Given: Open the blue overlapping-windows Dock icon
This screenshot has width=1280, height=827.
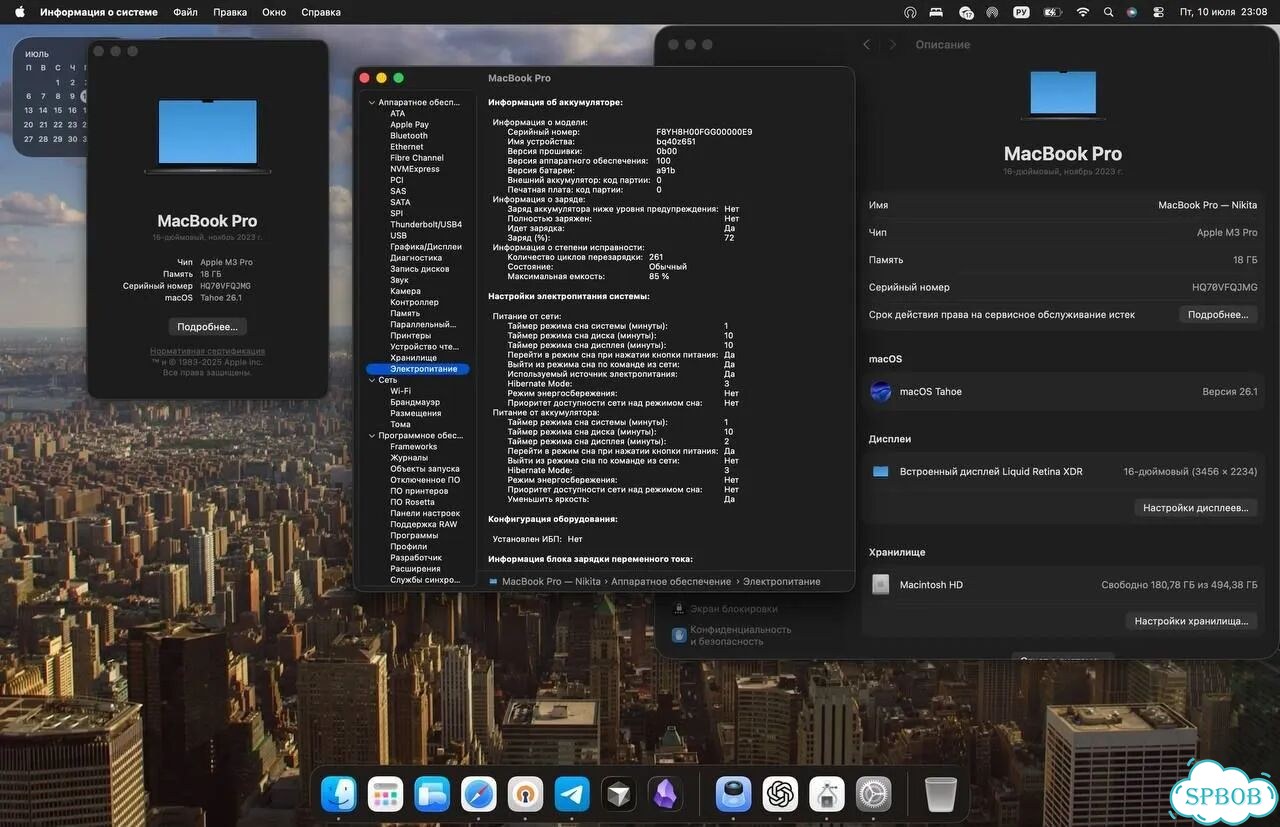Looking at the screenshot, I should coord(432,794).
